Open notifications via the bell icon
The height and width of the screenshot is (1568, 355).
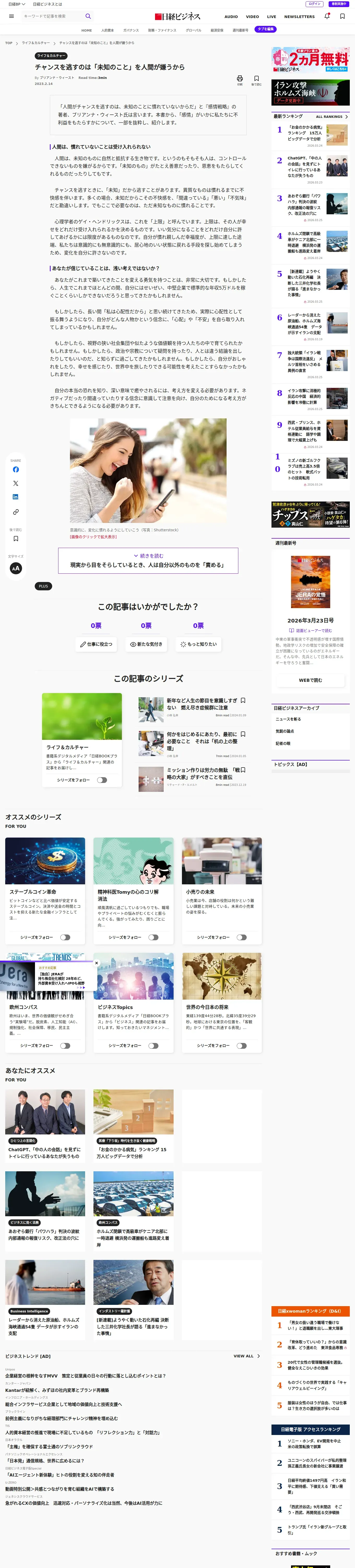tap(327, 16)
